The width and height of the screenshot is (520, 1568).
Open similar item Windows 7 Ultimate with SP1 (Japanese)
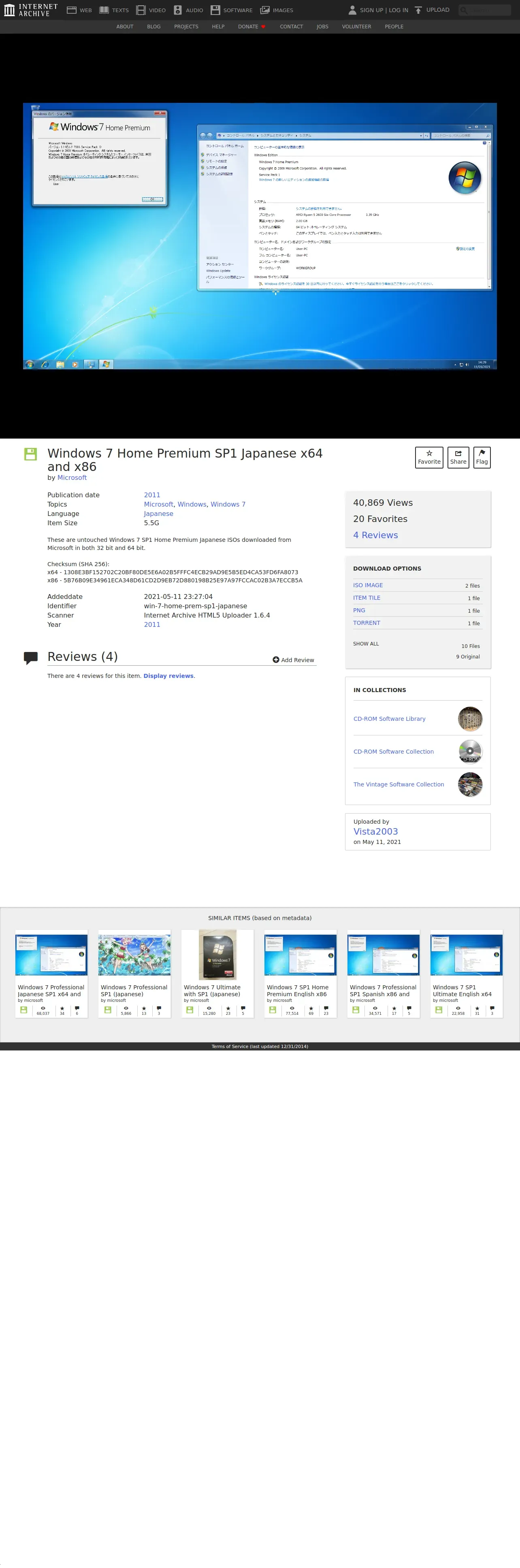tap(217, 973)
